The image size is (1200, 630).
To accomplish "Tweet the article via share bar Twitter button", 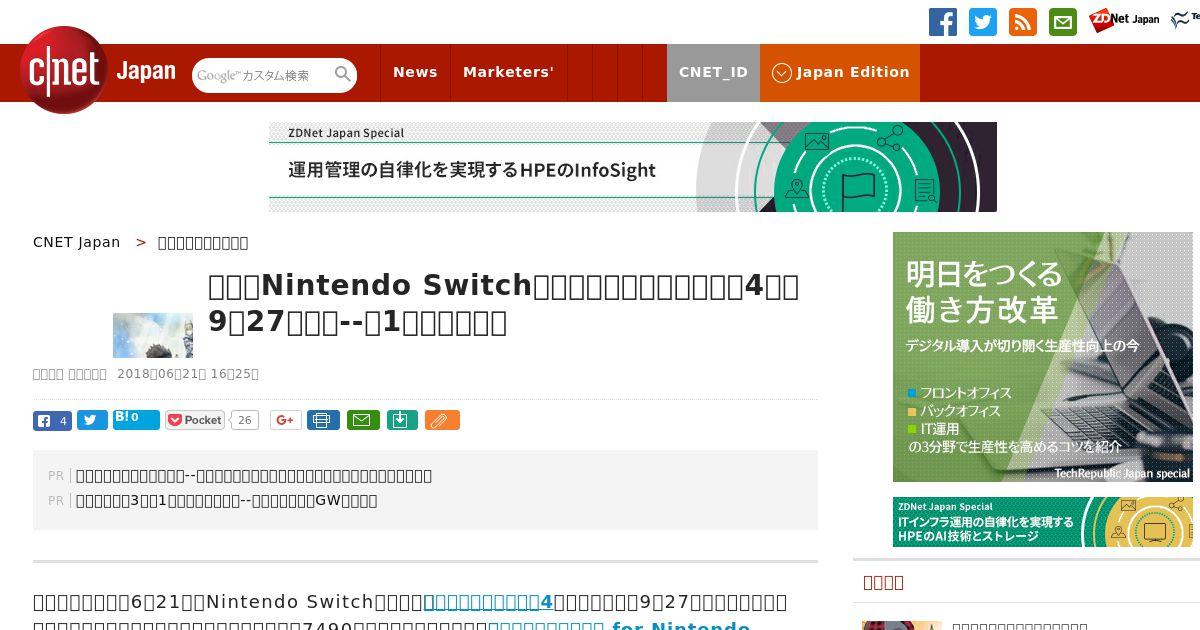I will click(92, 420).
